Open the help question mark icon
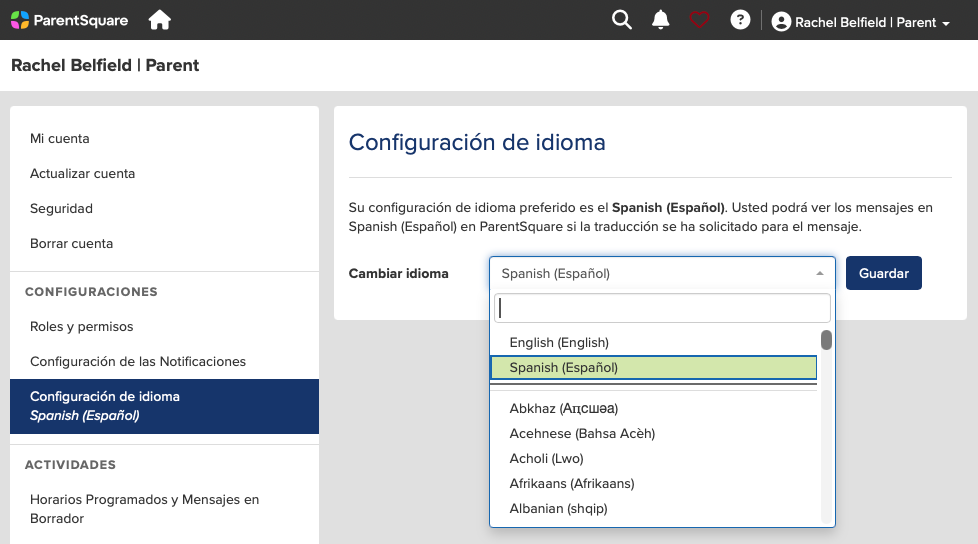Viewport: 978px width, 544px height. tap(740, 20)
